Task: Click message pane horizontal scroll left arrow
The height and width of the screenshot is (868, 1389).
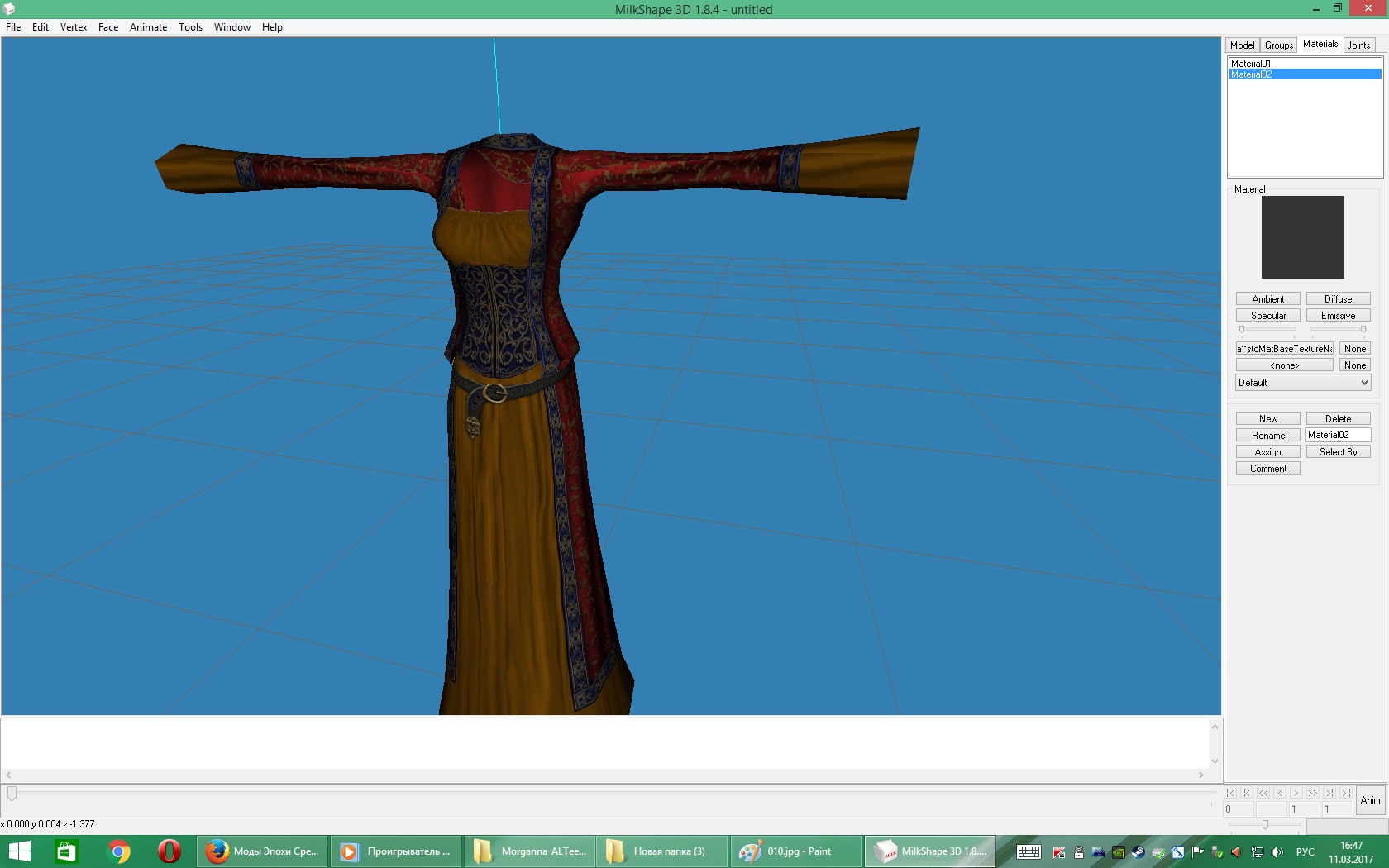Action: [8, 775]
